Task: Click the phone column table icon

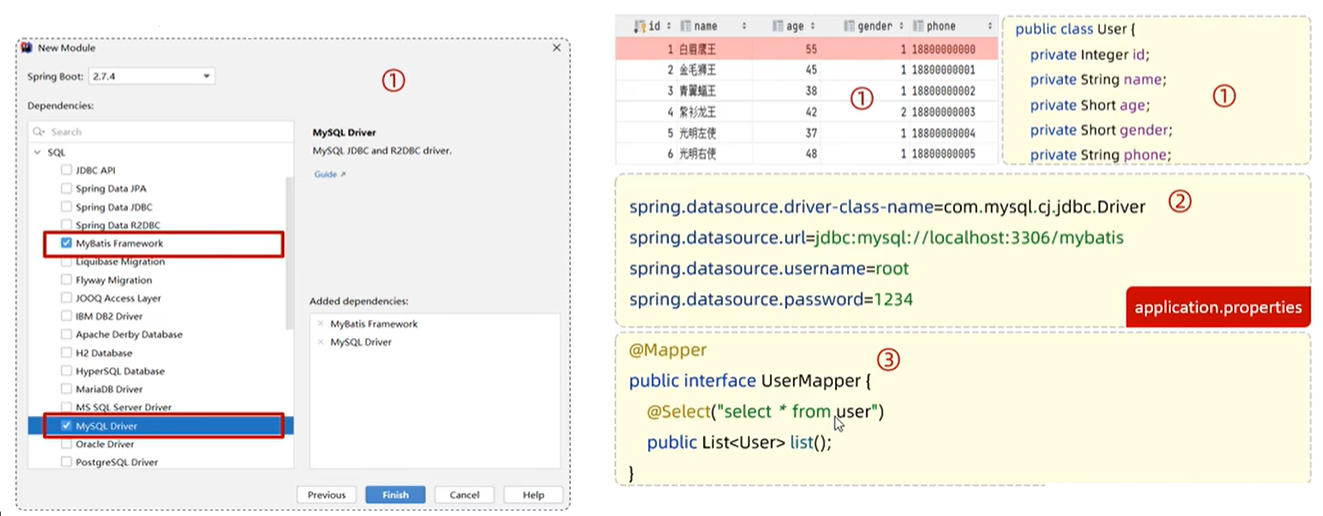Action: click(x=918, y=26)
